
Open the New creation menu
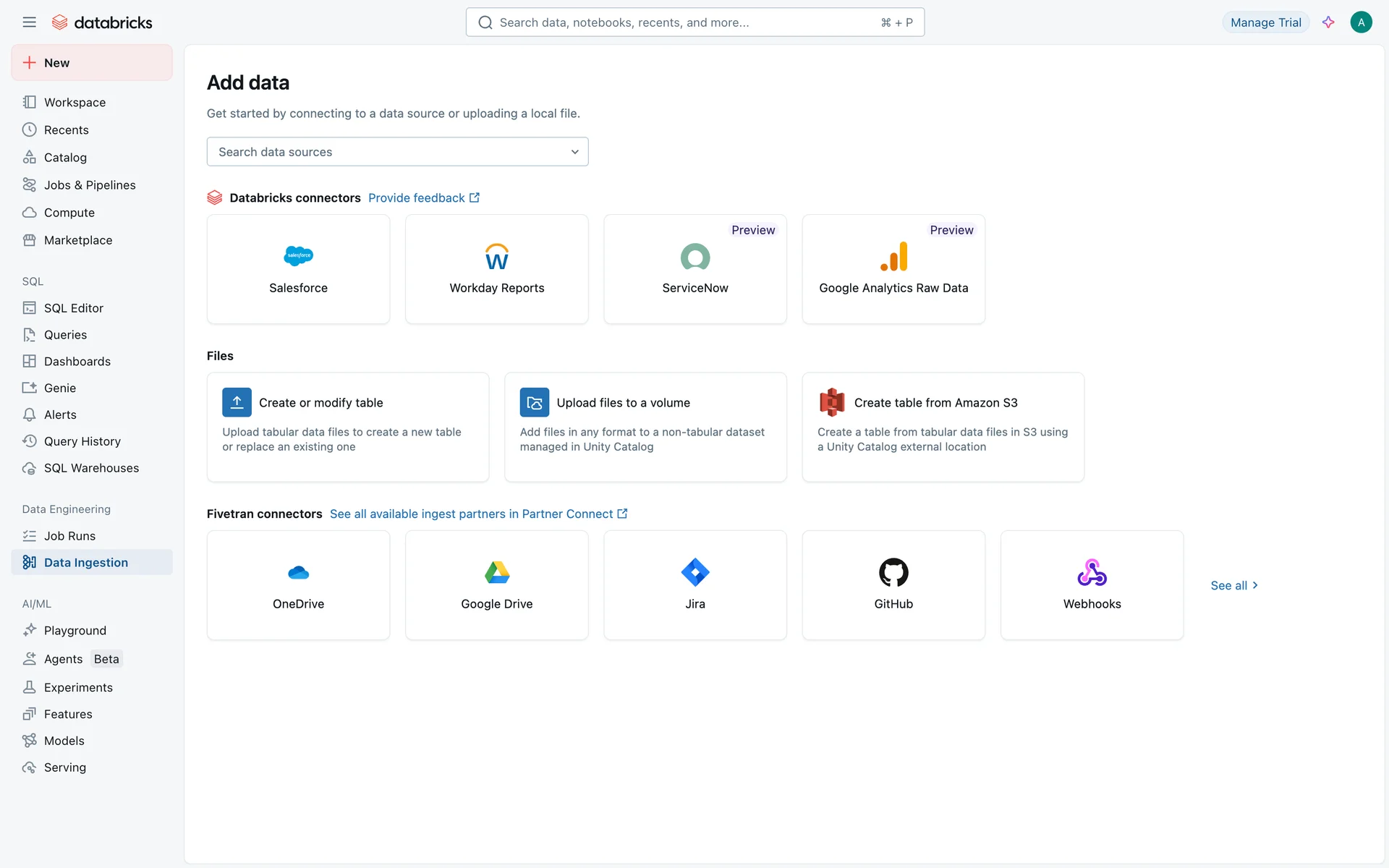[x=92, y=63]
